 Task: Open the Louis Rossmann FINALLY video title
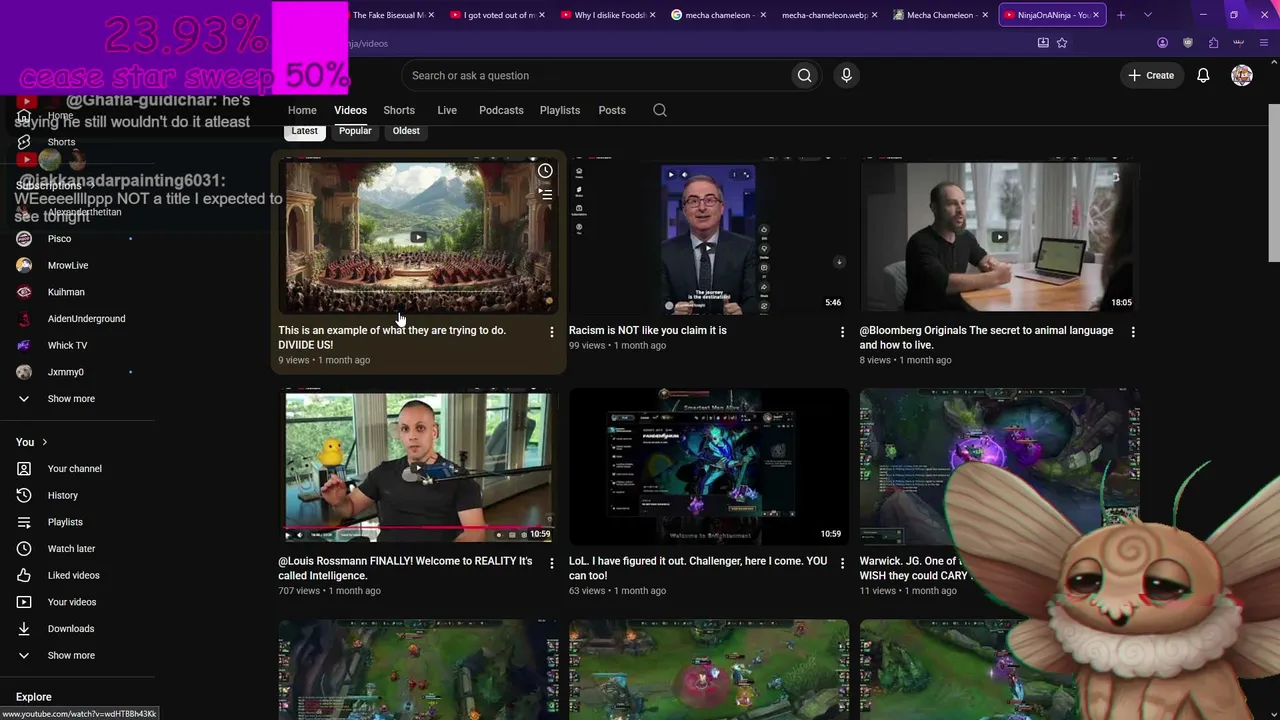[405, 568]
